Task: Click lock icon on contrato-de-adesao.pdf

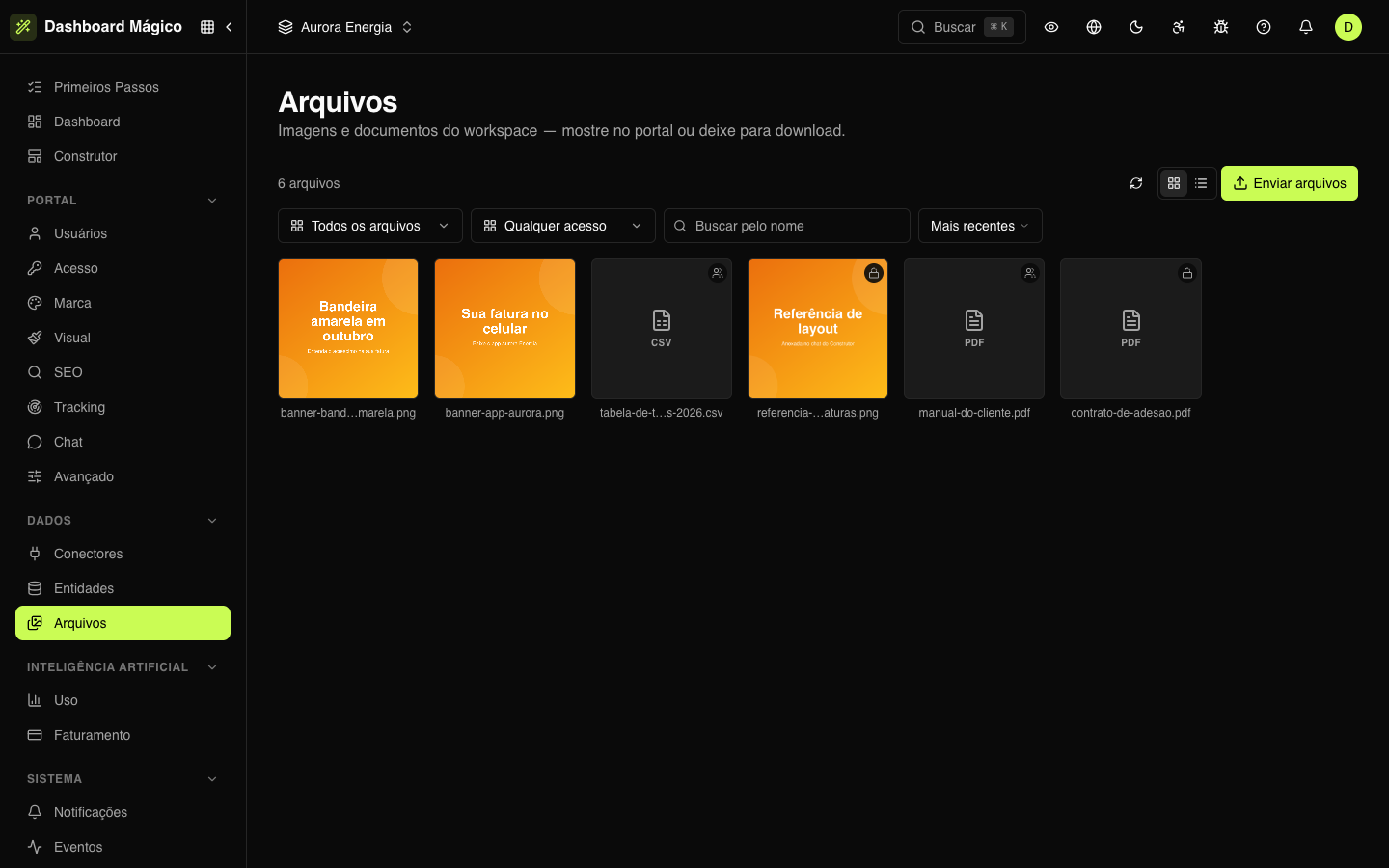Action: tap(1187, 273)
